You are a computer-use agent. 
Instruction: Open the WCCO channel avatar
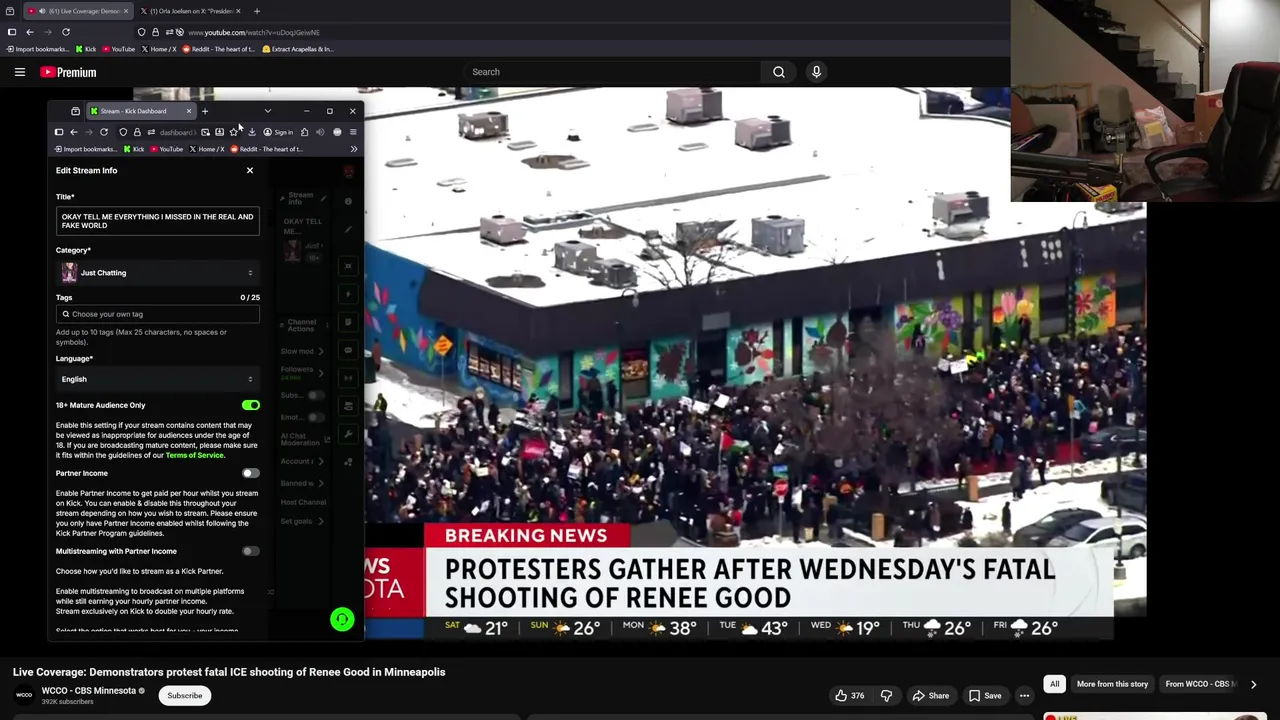(x=24, y=695)
